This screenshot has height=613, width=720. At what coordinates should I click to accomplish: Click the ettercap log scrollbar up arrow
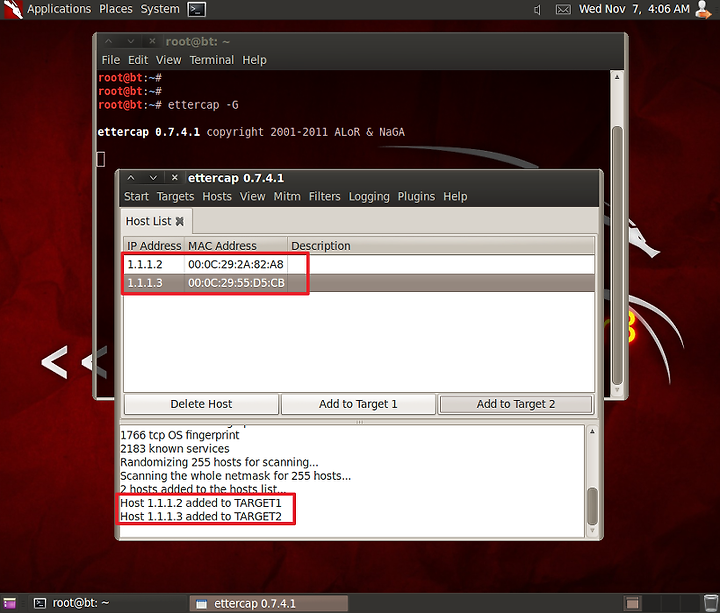[x=592, y=432]
